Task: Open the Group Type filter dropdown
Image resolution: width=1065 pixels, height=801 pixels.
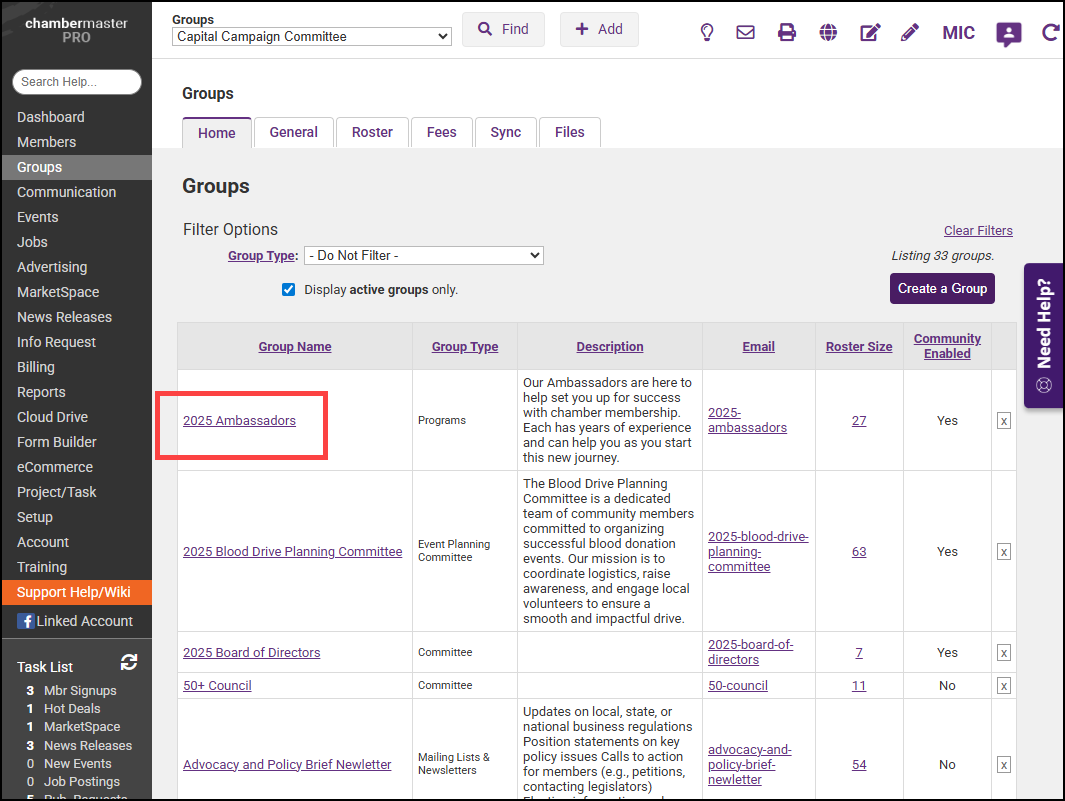Action: tap(423, 255)
